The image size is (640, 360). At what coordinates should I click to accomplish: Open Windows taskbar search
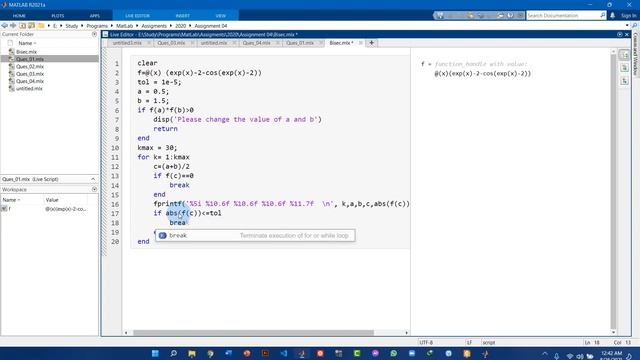point(173,353)
